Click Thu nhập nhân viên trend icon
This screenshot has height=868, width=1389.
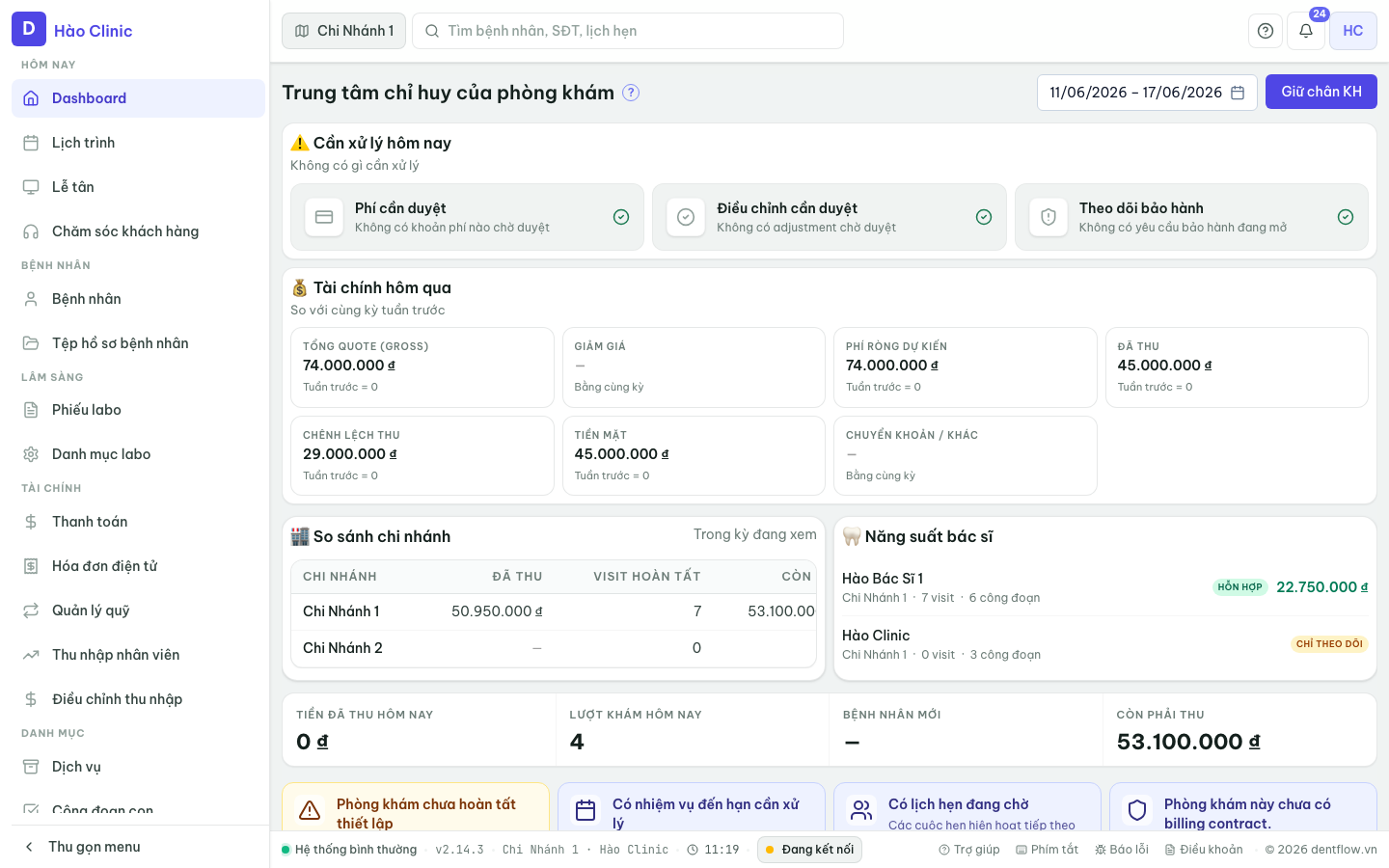tap(31, 655)
